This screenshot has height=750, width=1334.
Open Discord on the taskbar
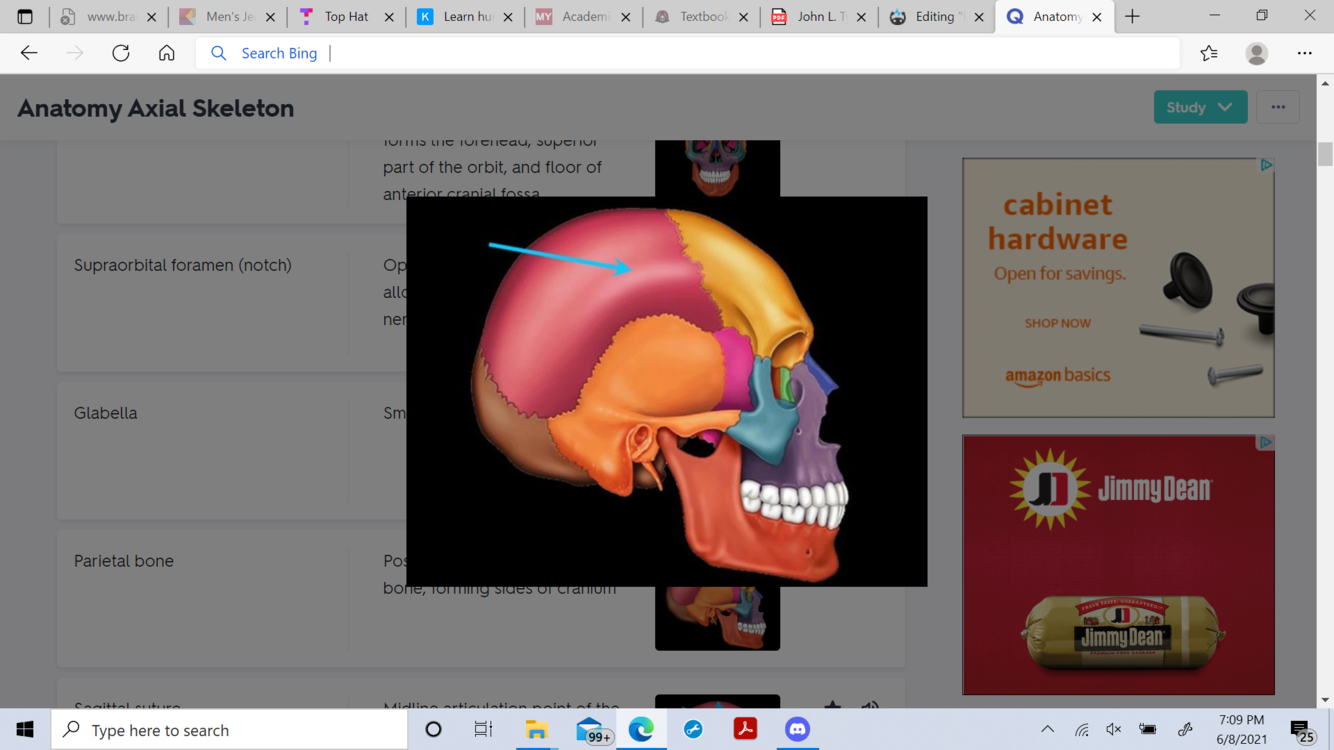797,730
